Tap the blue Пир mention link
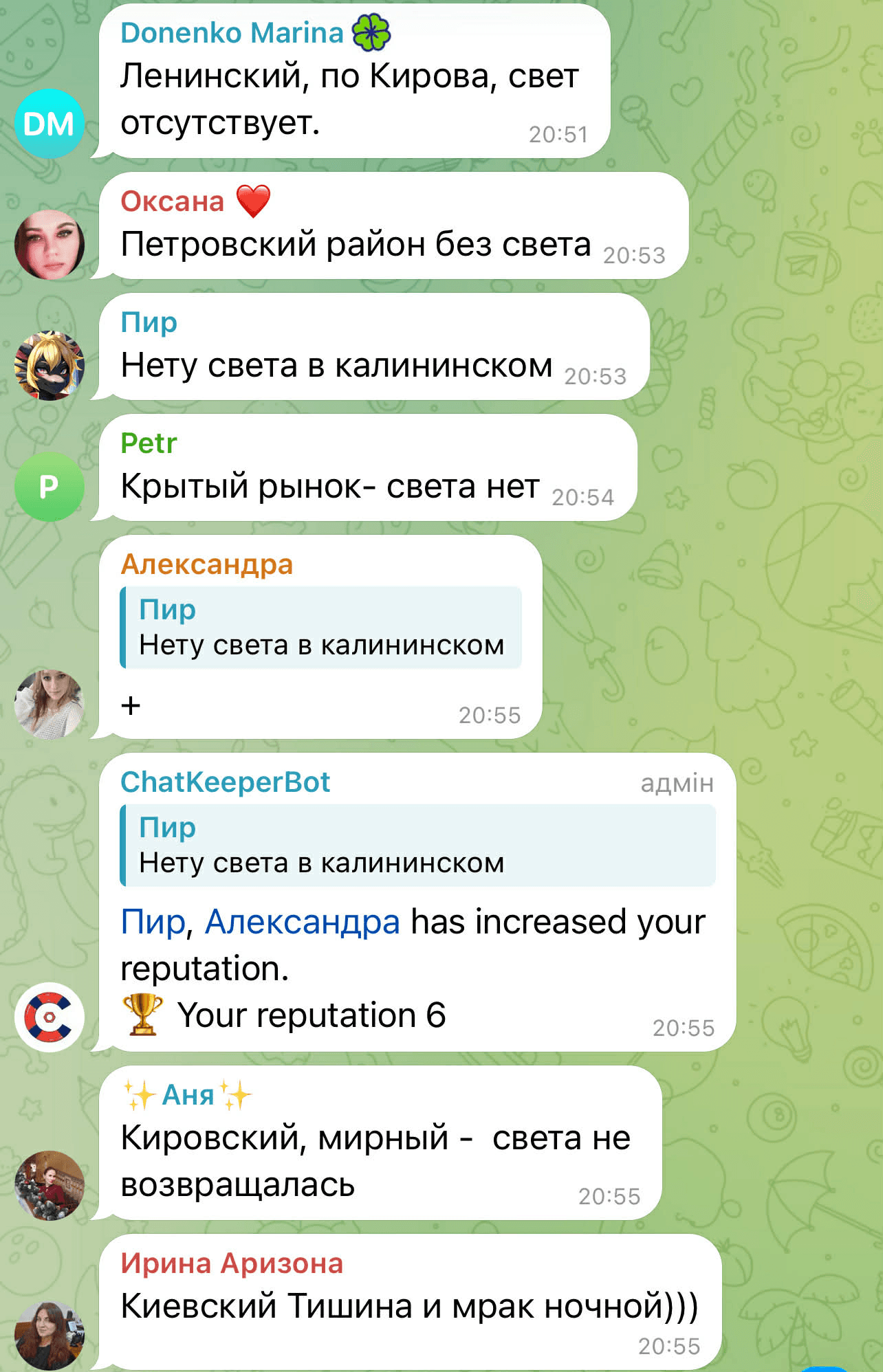The width and height of the screenshot is (883, 1372). pos(153,922)
